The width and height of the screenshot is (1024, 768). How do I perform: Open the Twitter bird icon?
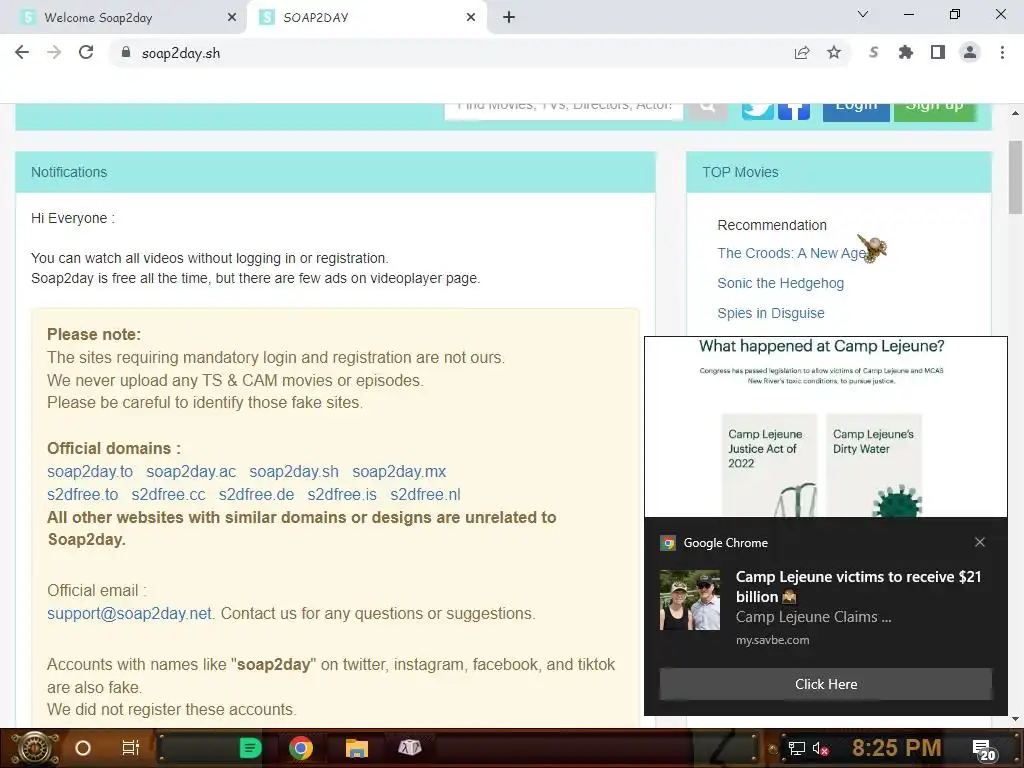click(758, 111)
